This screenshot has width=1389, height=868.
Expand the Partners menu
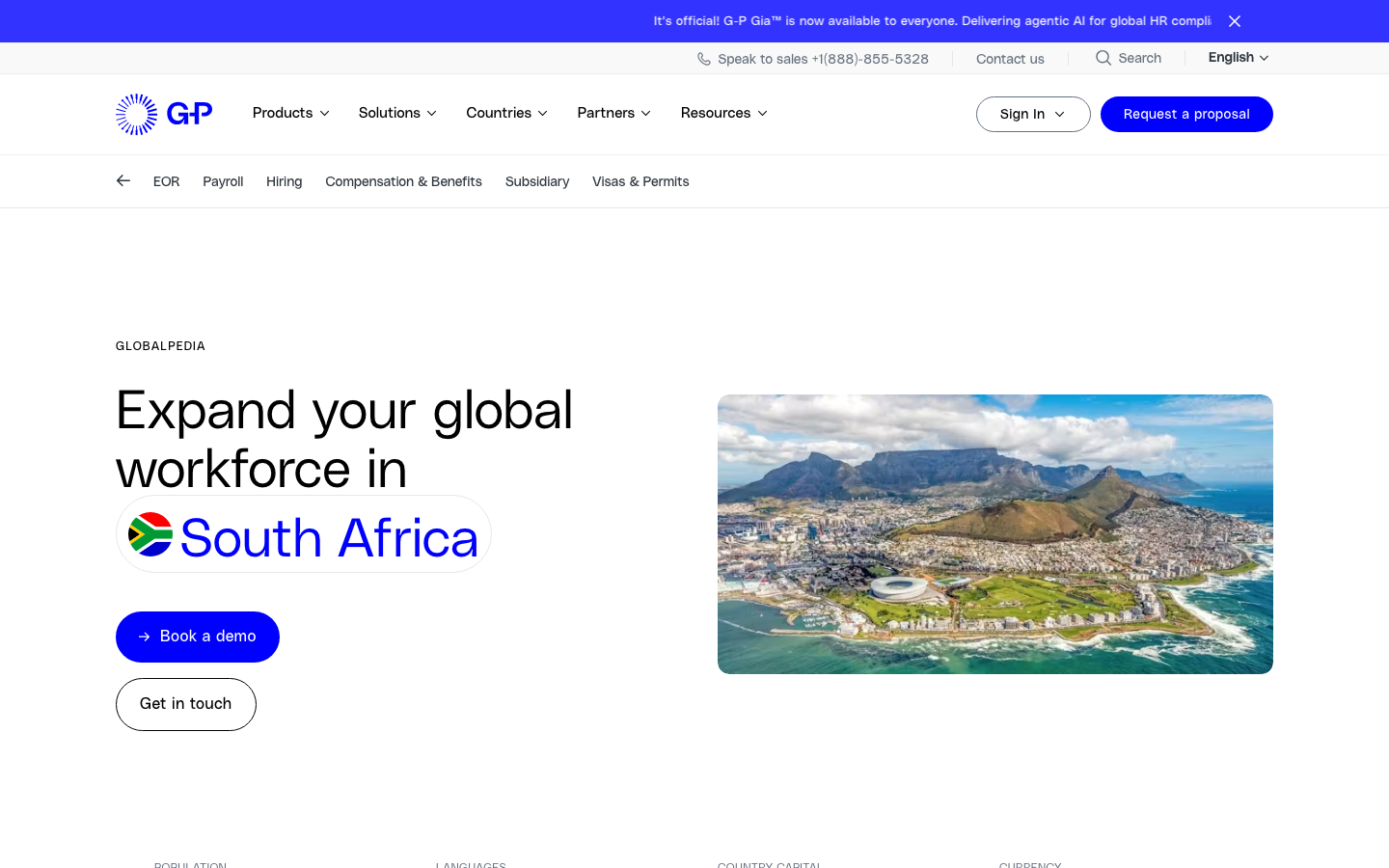click(614, 113)
